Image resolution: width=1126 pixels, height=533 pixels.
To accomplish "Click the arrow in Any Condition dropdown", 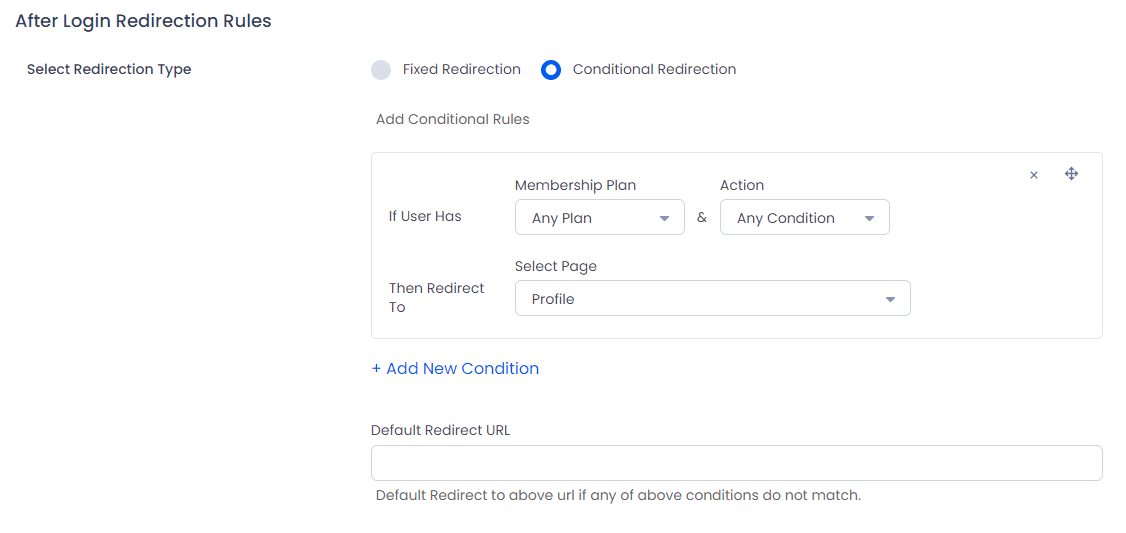I will (x=869, y=218).
